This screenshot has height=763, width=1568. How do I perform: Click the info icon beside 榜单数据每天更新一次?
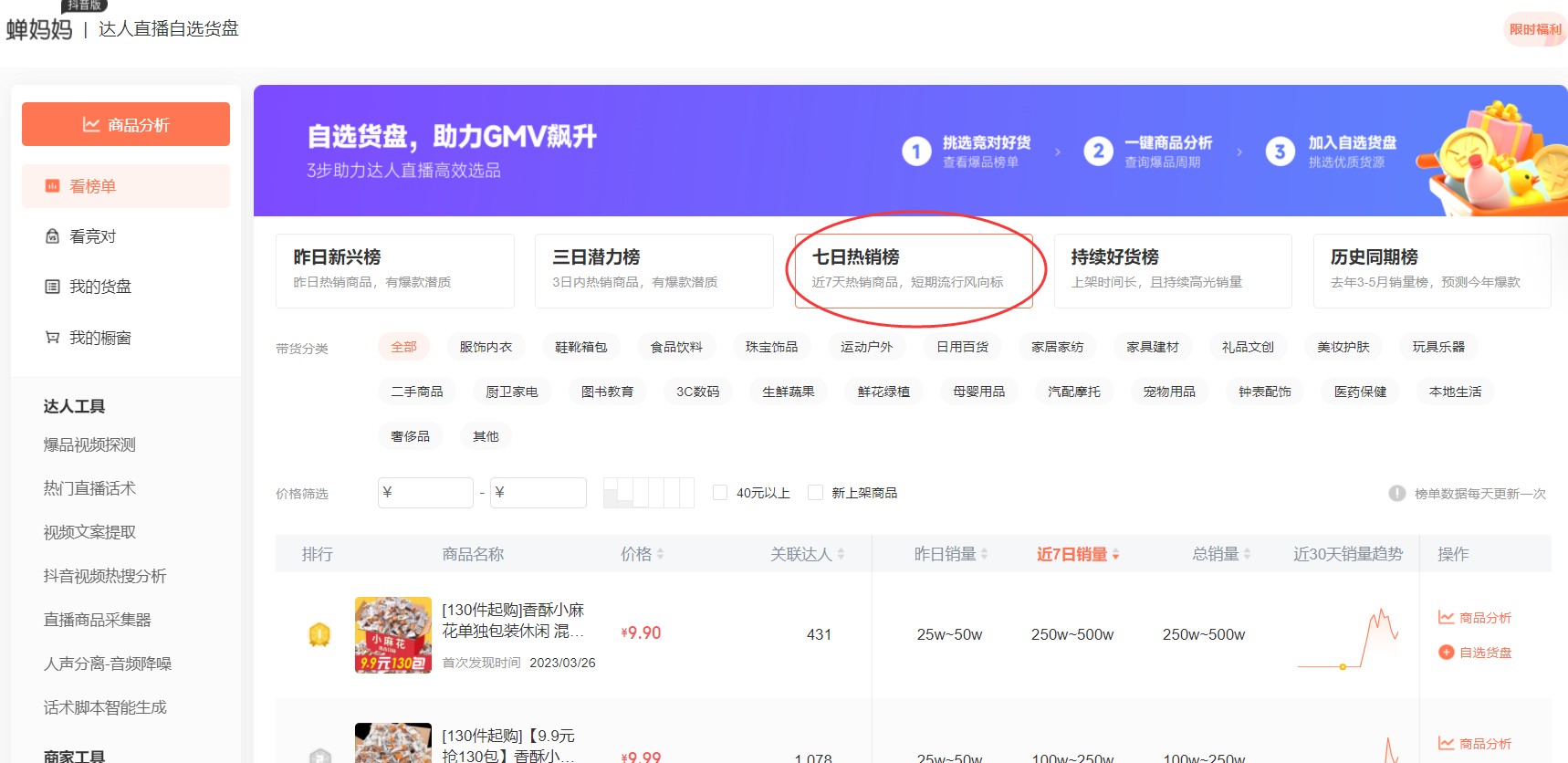1396,493
